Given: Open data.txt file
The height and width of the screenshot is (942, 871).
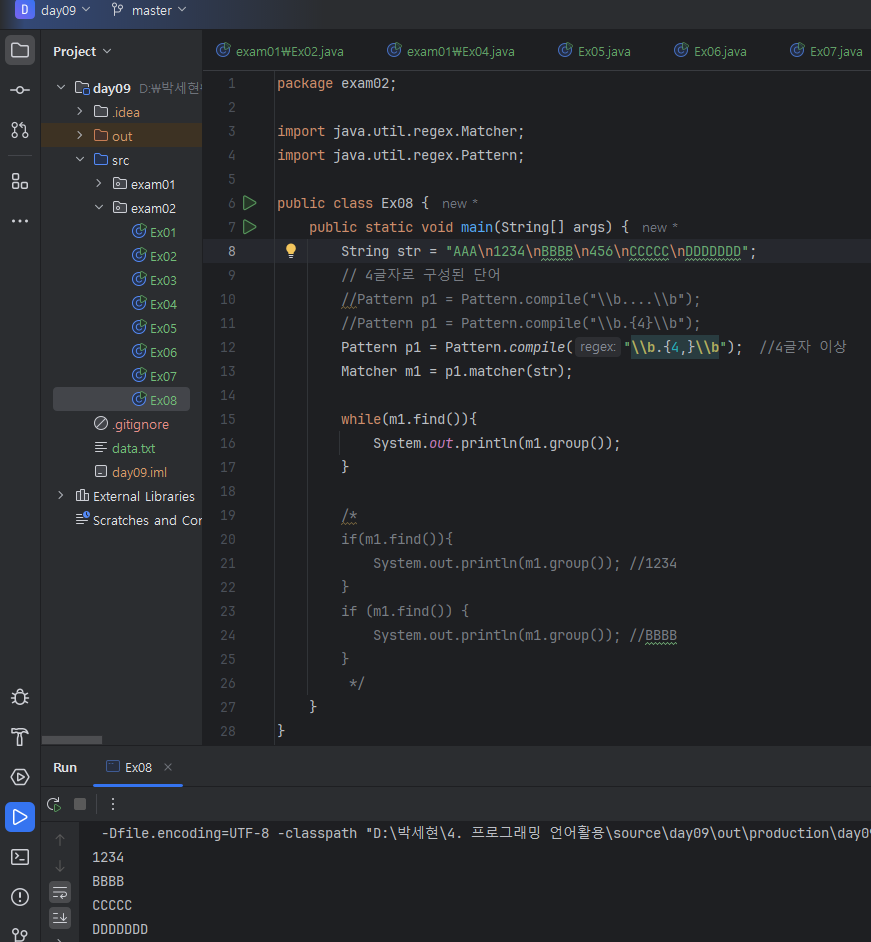Looking at the screenshot, I should [x=125, y=448].
